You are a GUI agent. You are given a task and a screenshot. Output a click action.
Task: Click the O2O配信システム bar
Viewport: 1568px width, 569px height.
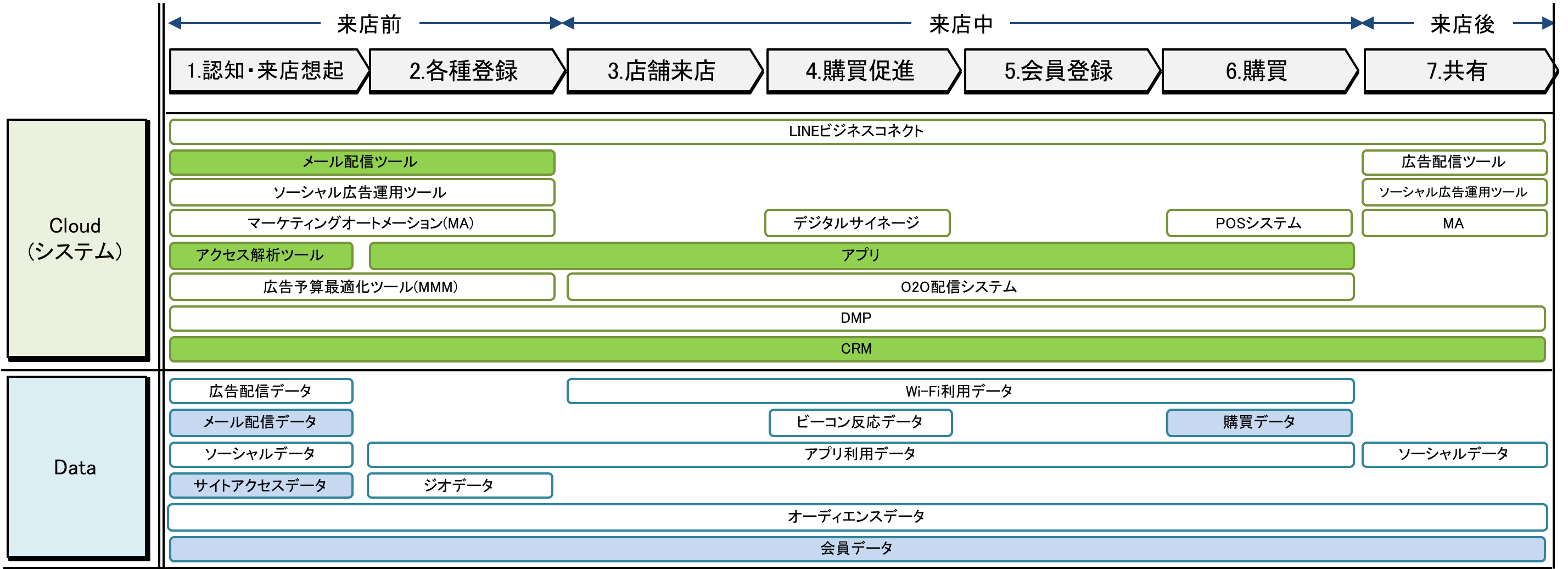[959, 287]
